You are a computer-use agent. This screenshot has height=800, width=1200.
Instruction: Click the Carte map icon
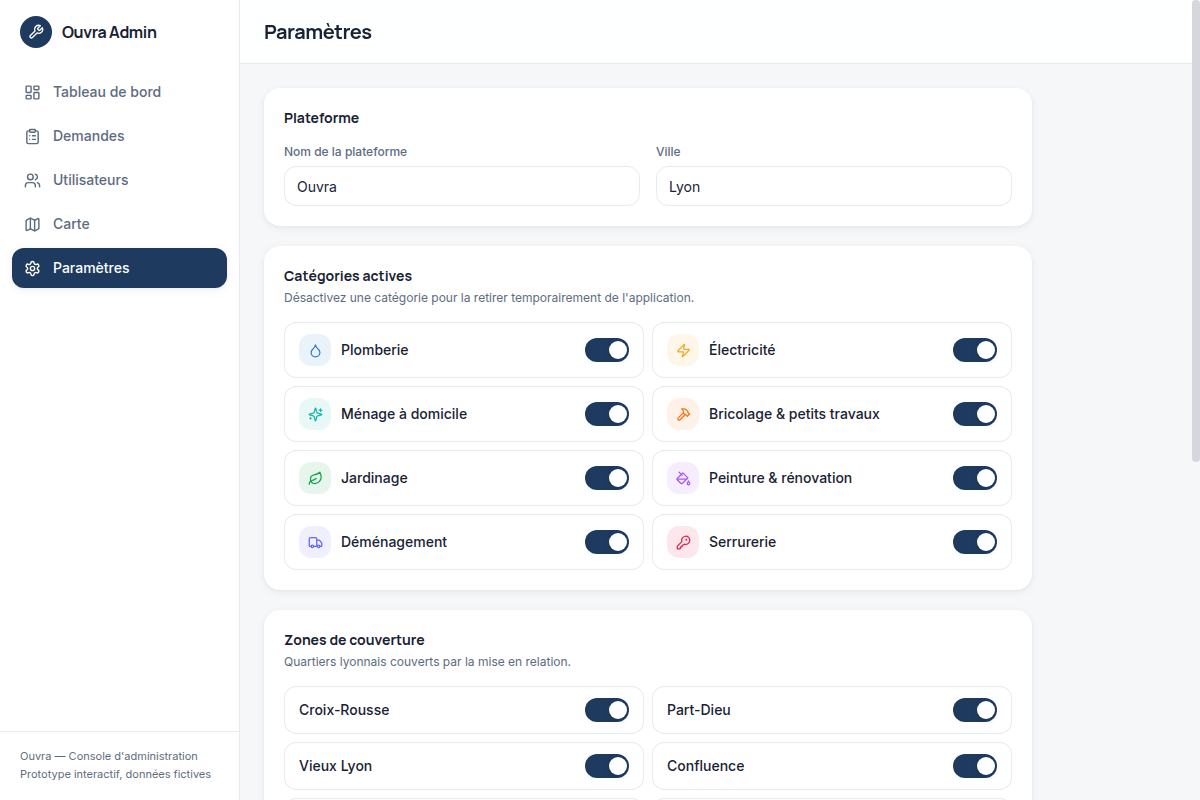pyautogui.click(x=32, y=224)
